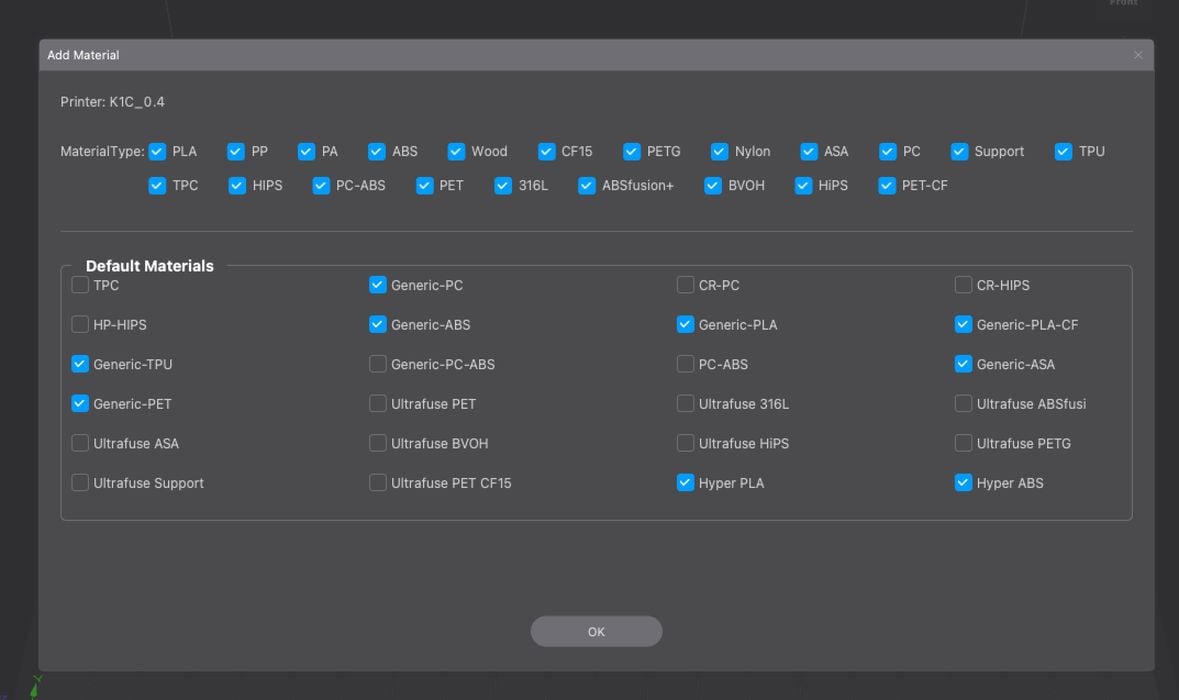The width and height of the screenshot is (1179, 700).
Task: Select the Ultrafuse PET CF15 material
Action: tap(378, 483)
